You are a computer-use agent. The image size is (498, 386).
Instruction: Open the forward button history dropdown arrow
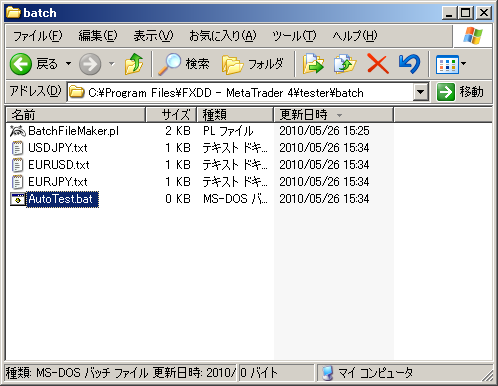[x=112, y=63]
